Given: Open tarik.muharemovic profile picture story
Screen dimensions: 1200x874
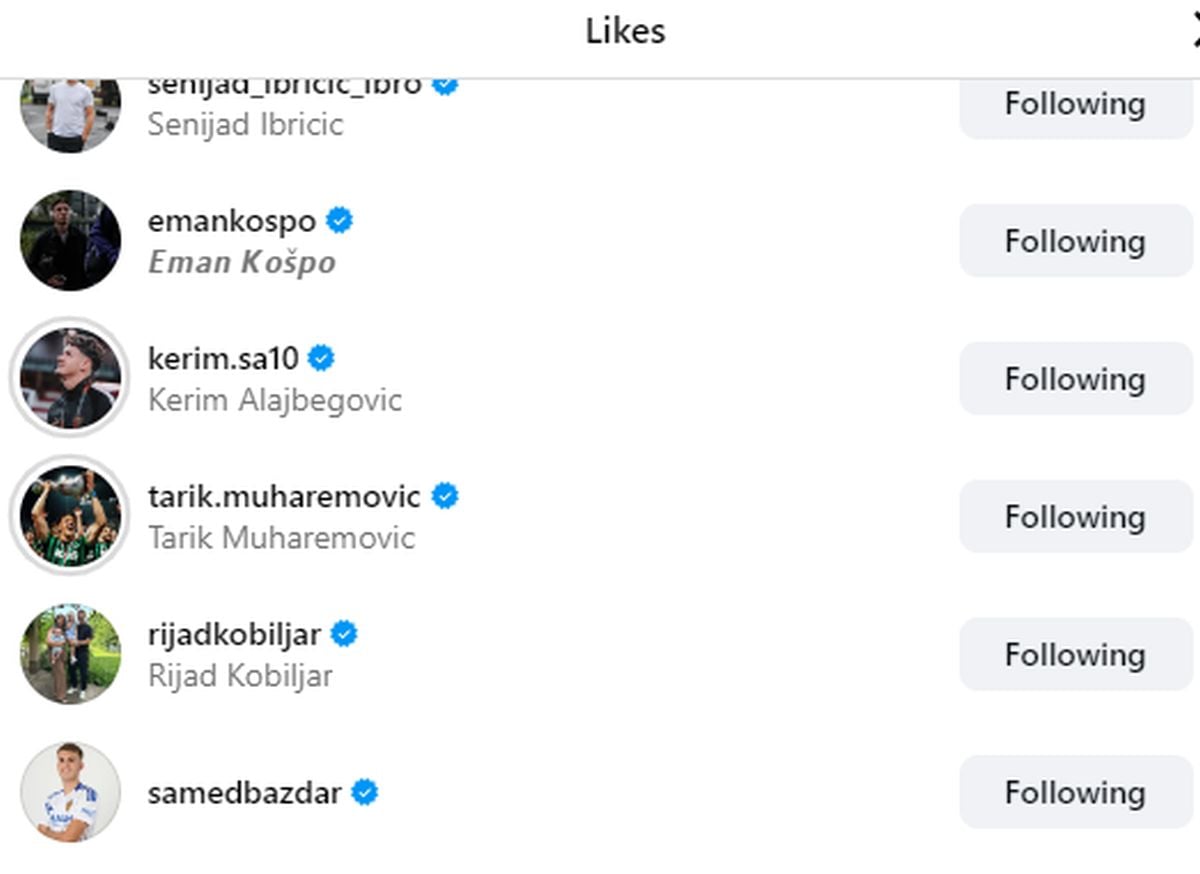Looking at the screenshot, I should (70, 517).
